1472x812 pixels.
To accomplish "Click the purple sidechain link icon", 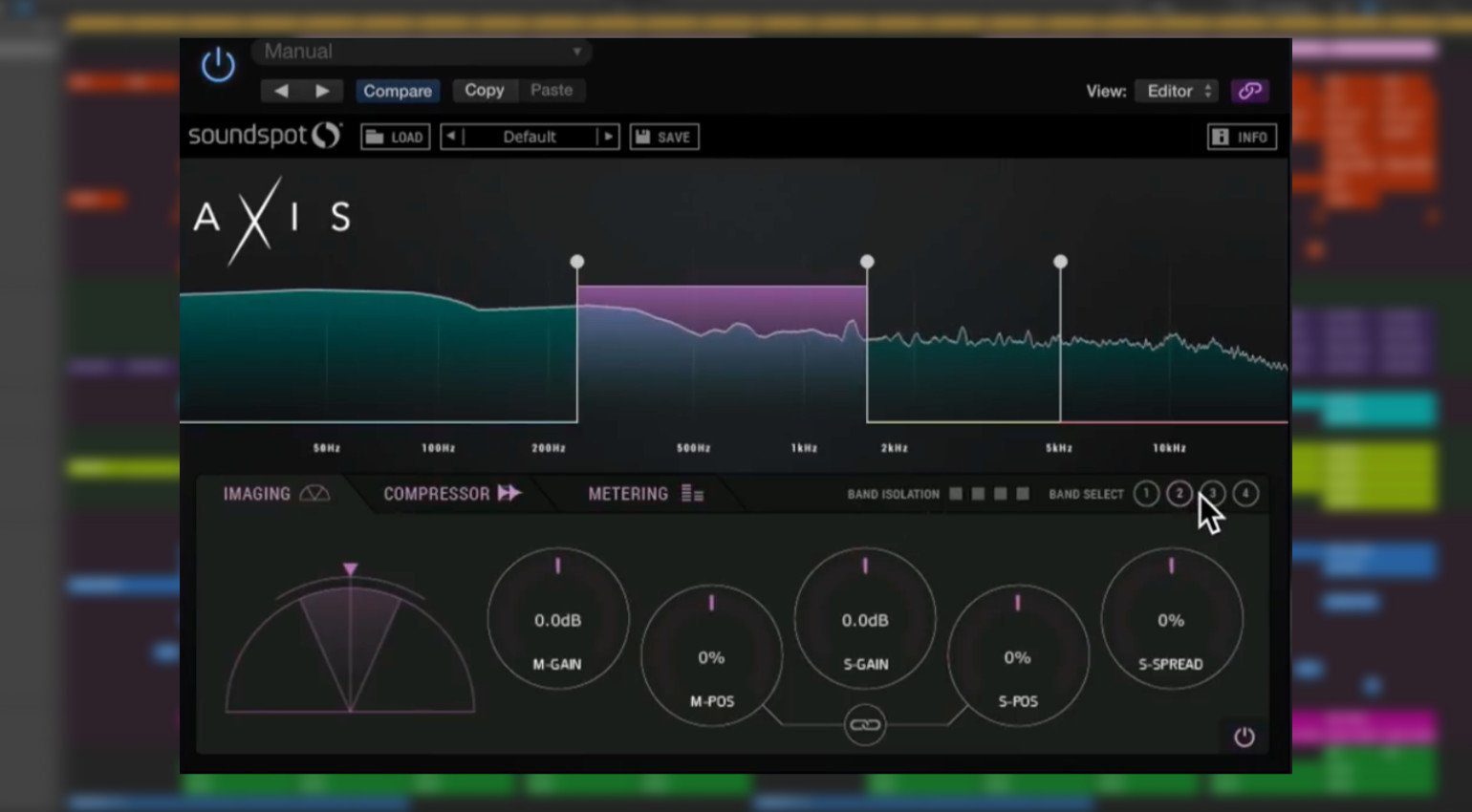I will coord(1249,91).
